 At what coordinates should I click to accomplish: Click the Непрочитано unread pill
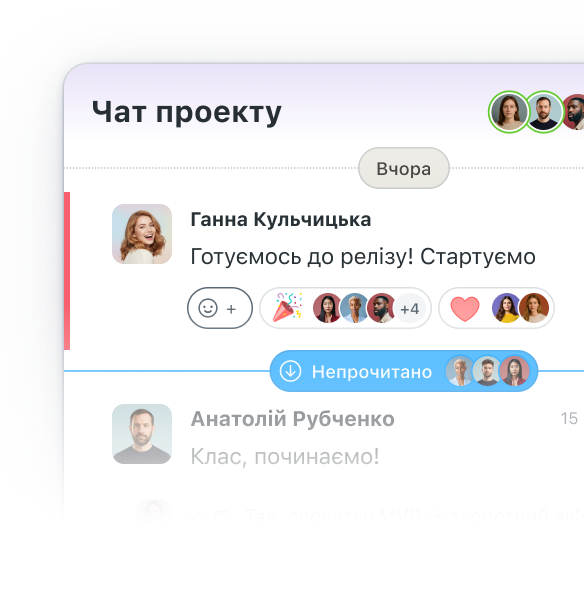pyautogui.click(x=404, y=371)
